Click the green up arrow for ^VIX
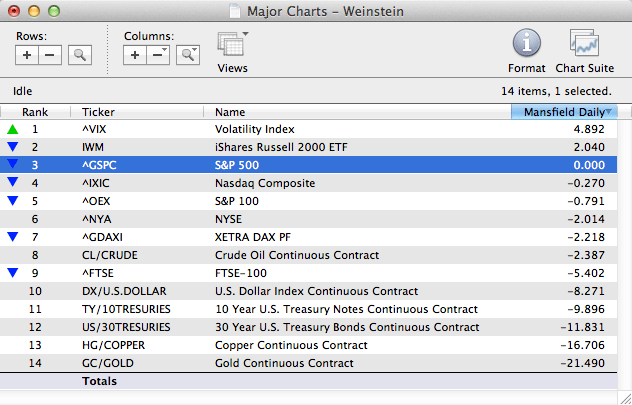 click(x=12, y=129)
